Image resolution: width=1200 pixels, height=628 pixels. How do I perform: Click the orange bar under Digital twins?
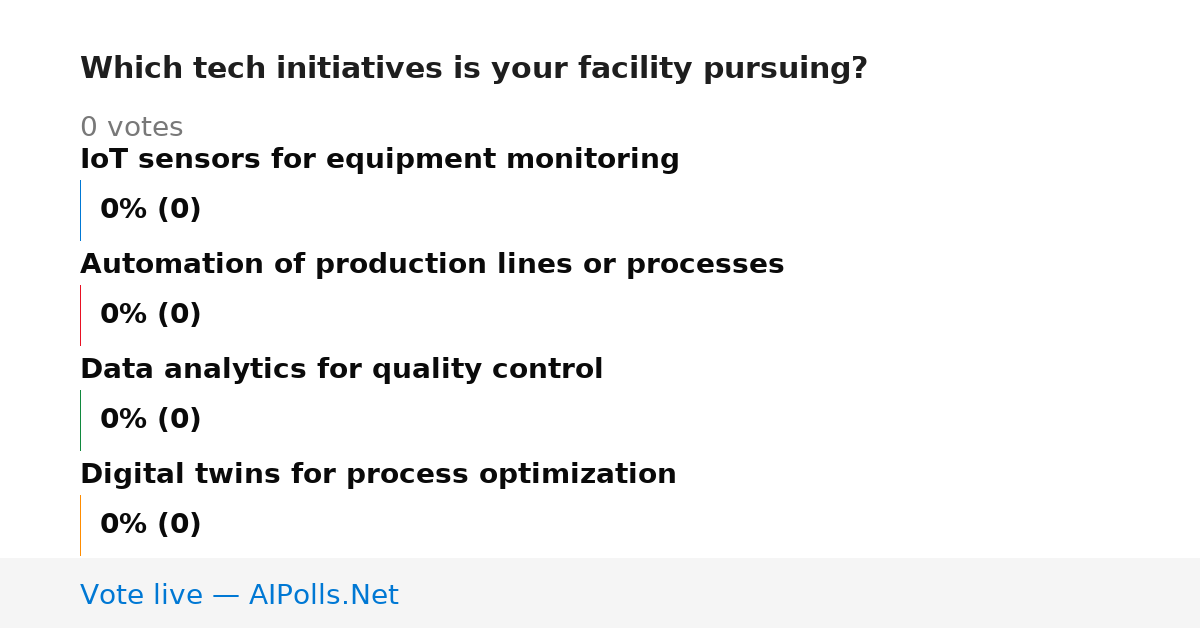(x=80, y=525)
